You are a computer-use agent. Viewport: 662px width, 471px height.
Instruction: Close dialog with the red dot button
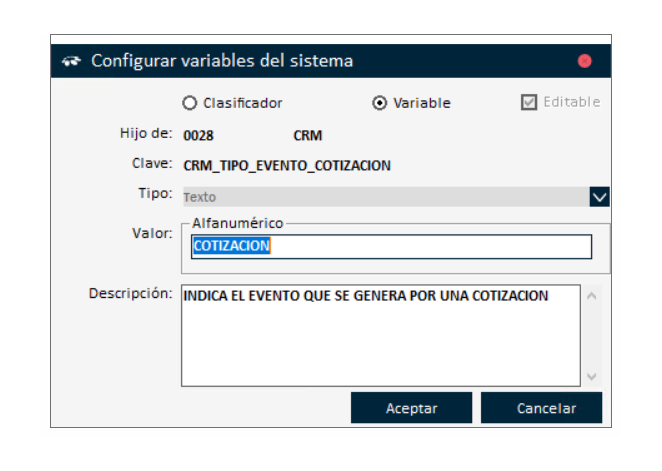pos(585,61)
